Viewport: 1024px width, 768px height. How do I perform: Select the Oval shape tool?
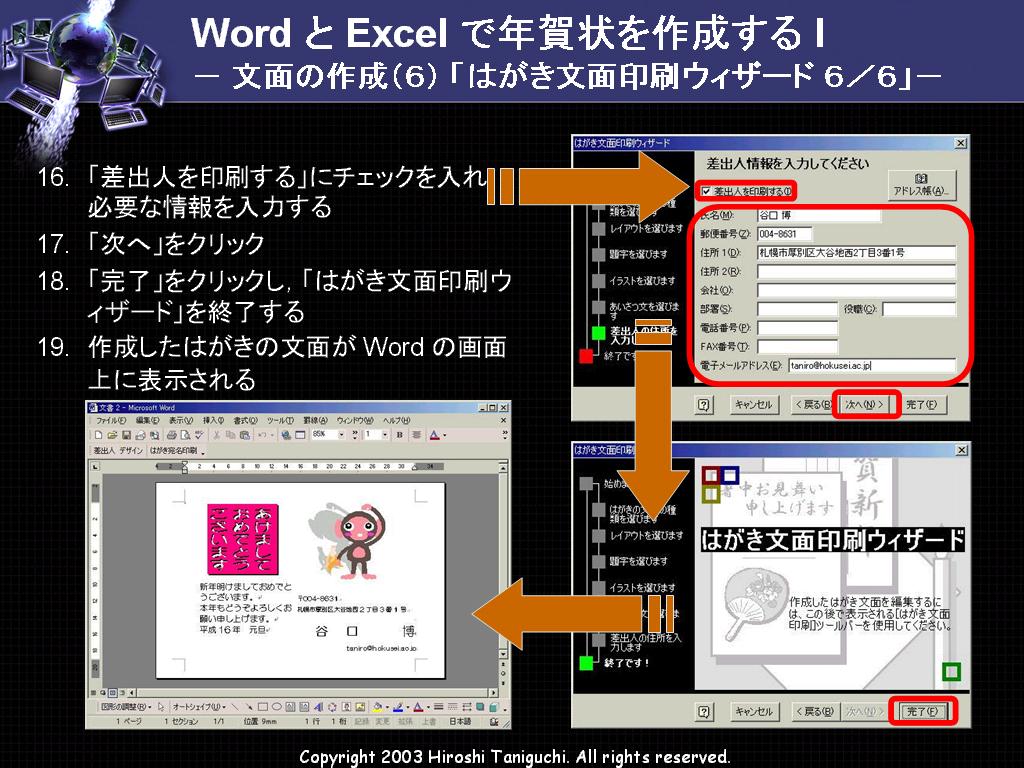[277, 707]
